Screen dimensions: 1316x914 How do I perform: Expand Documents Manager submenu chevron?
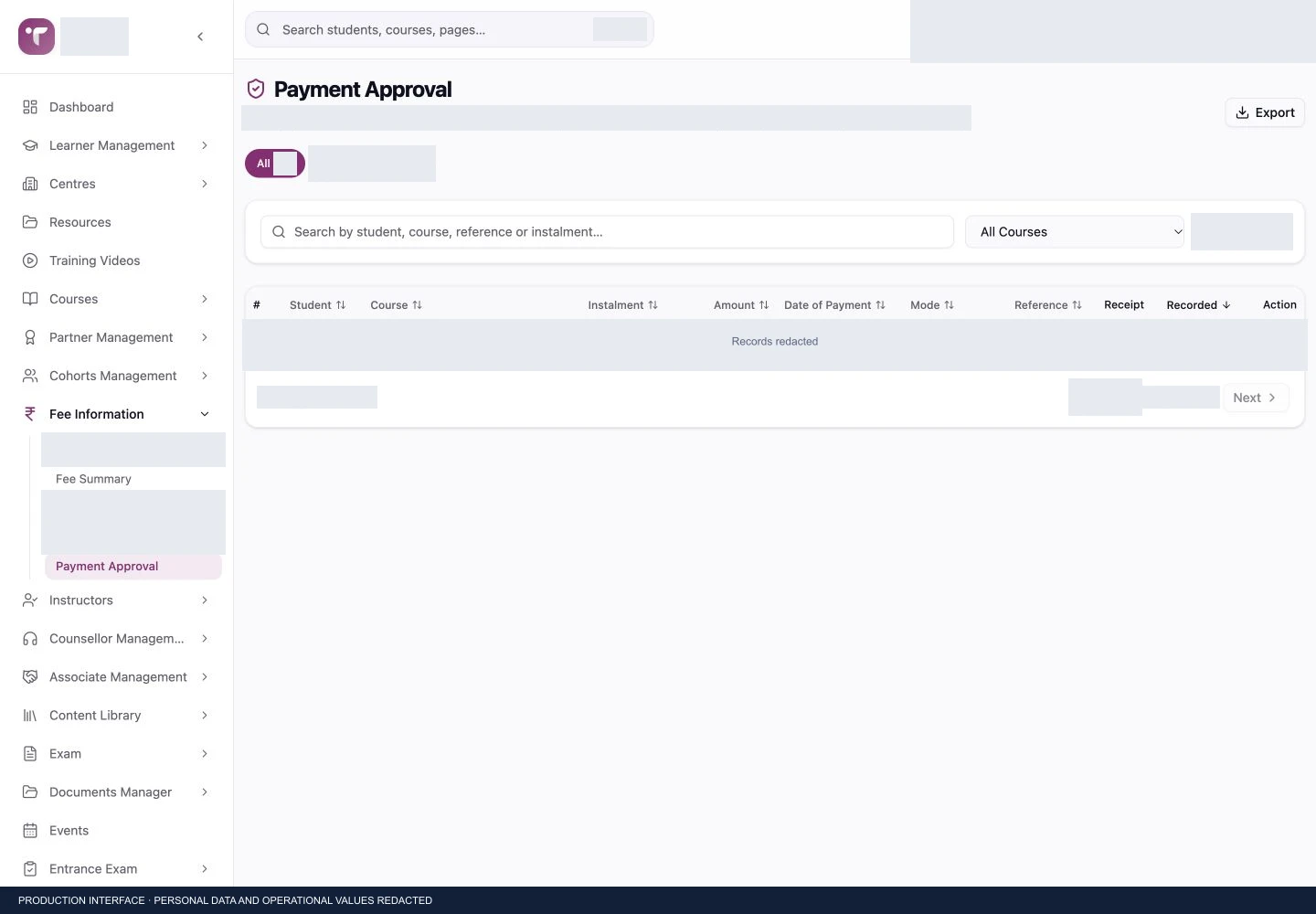click(x=205, y=792)
